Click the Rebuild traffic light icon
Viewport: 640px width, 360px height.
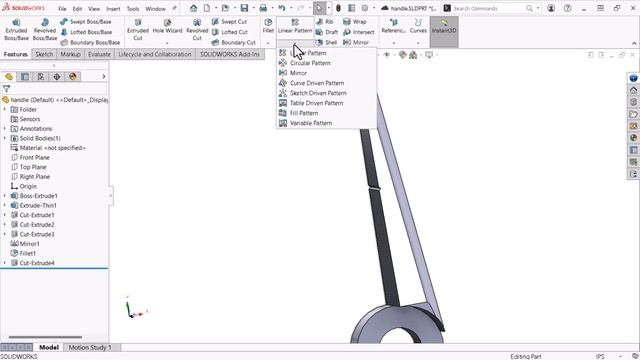coord(338,8)
